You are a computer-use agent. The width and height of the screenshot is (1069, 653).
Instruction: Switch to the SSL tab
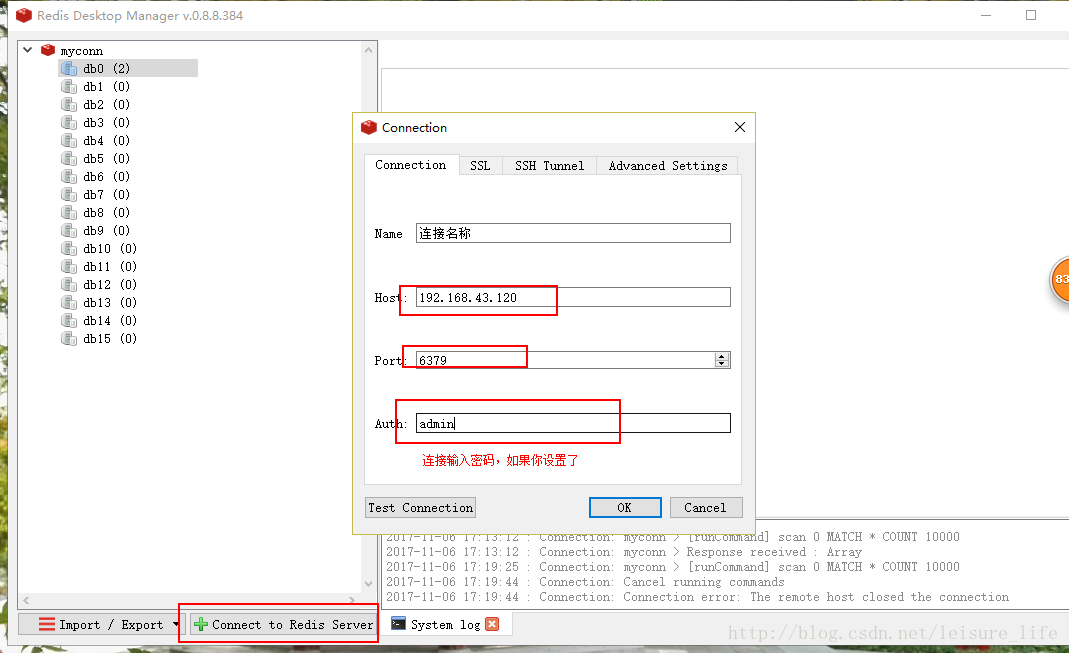(x=480, y=166)
